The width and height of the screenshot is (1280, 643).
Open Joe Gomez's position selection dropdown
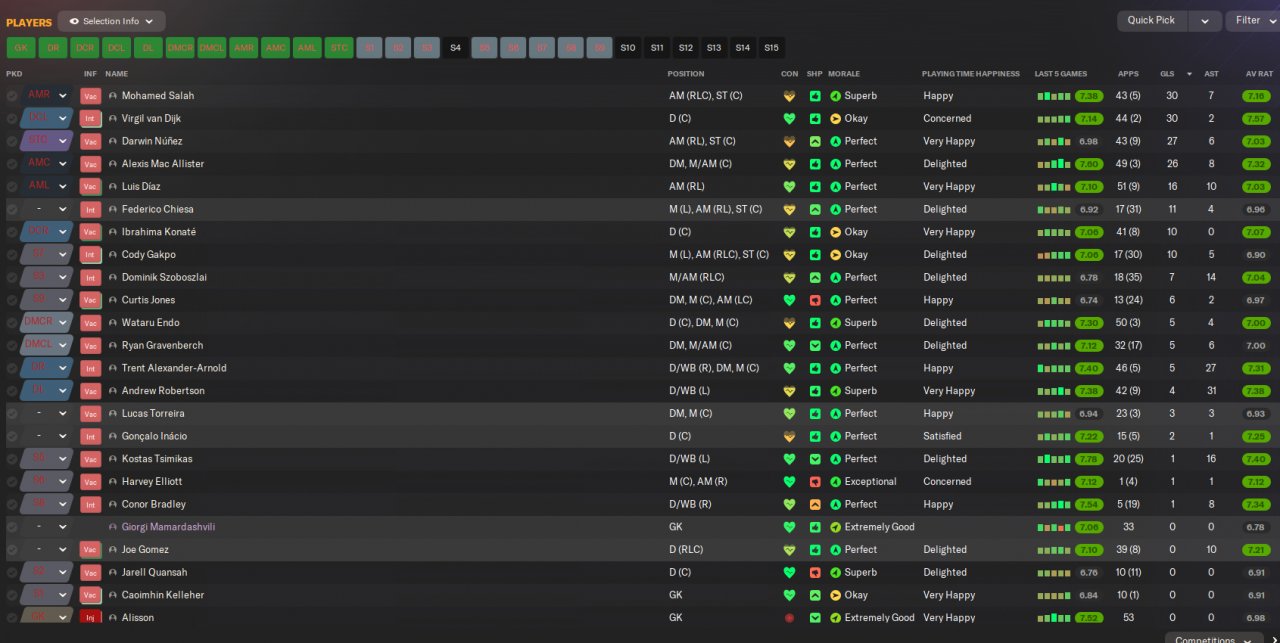click(62, 550)
